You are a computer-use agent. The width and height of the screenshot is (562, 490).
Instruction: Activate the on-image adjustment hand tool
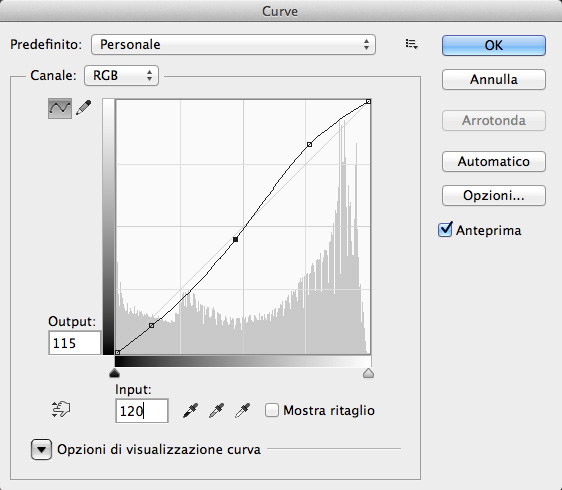click(x=61, y=409)
